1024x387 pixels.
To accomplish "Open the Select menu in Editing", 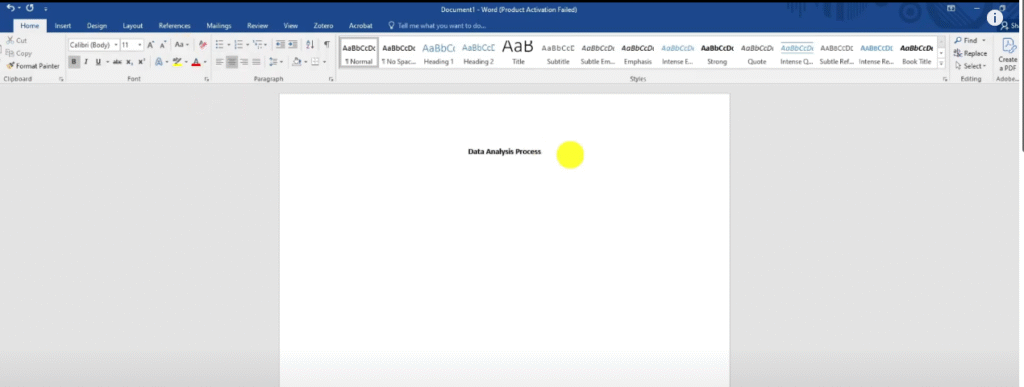I will (970, 66).
